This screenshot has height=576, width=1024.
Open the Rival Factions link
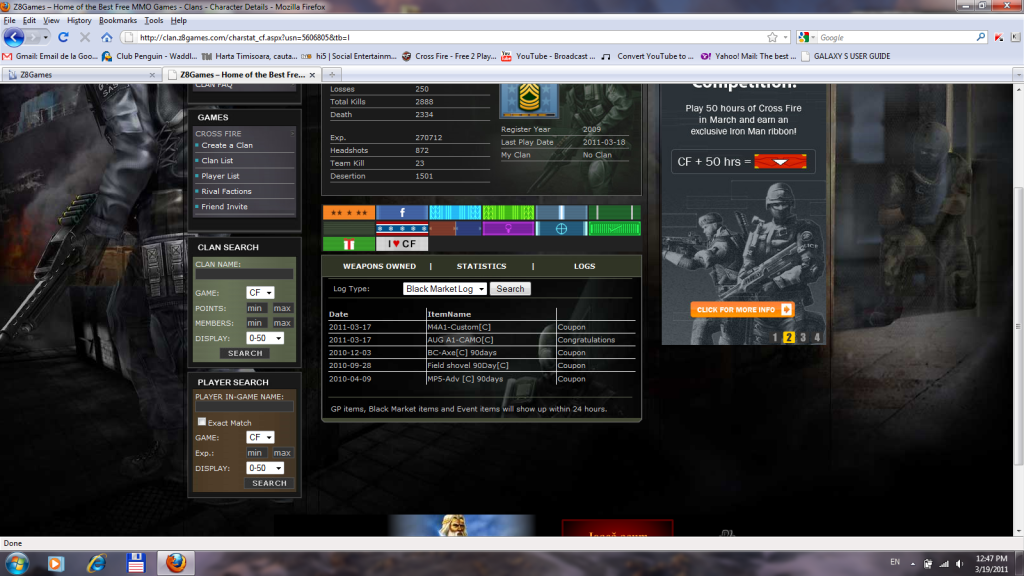coord(226,191)
